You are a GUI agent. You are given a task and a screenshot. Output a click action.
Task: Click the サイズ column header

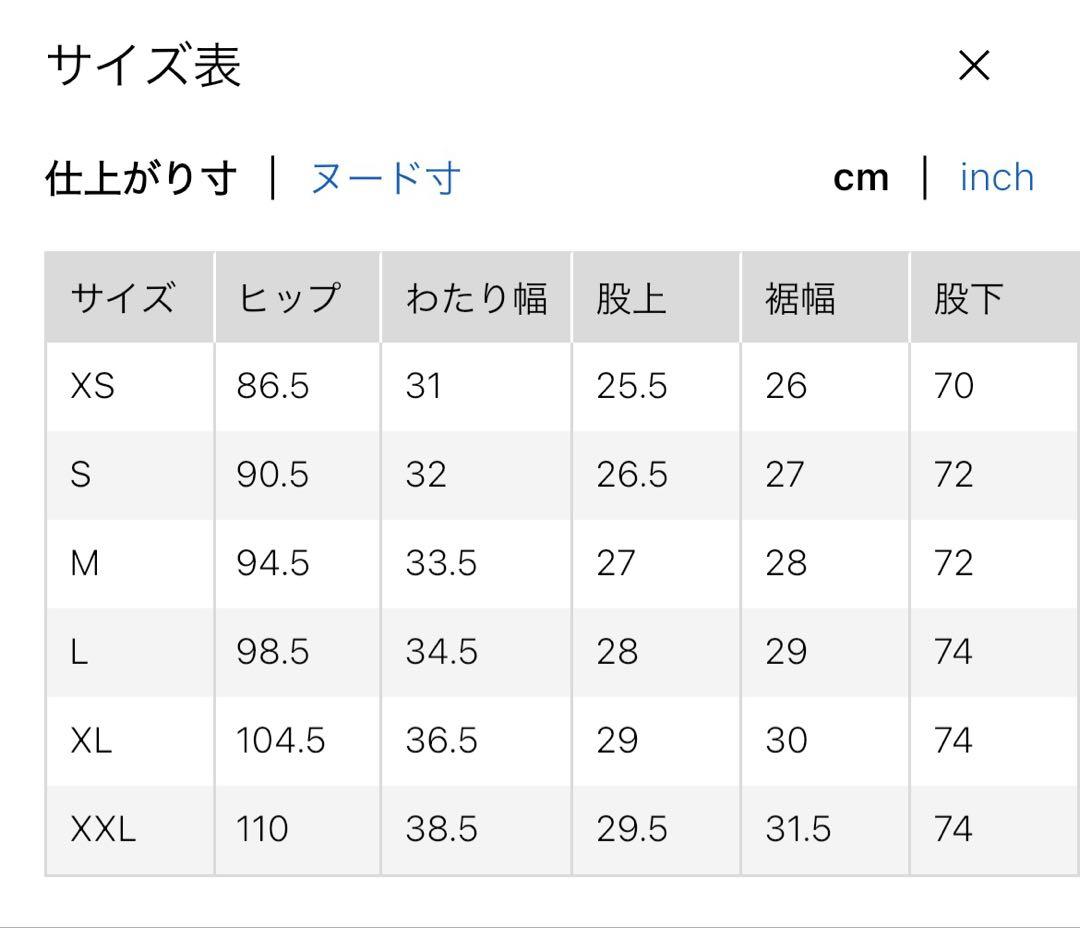click(122, 298)
